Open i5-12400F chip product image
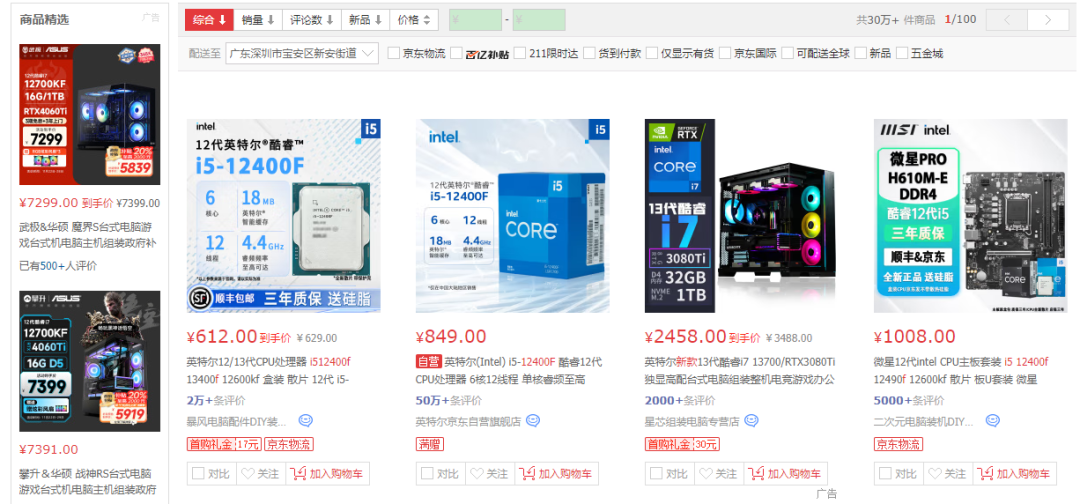Viewport: 1080px width, 504px height. (x=284, y=216)
